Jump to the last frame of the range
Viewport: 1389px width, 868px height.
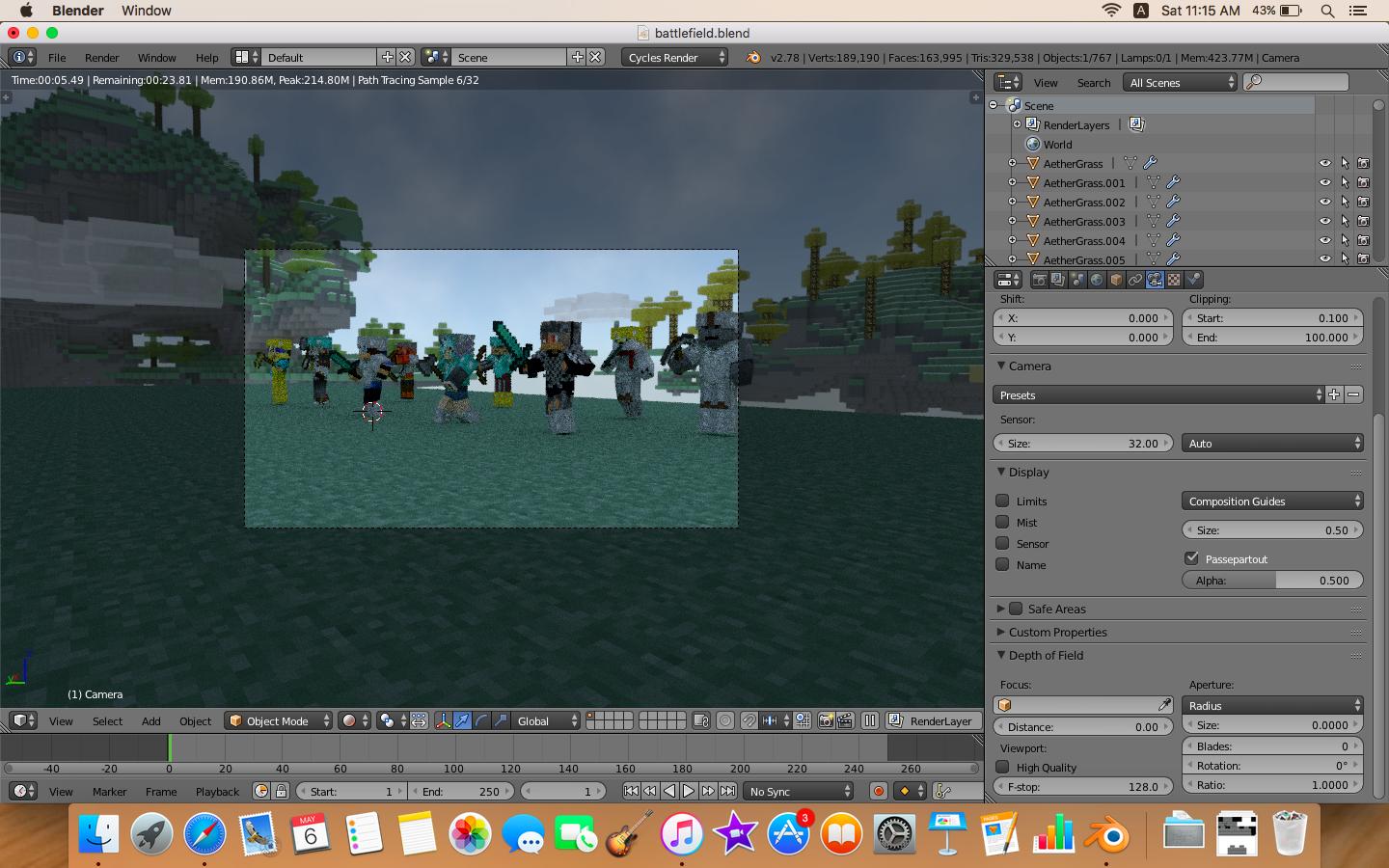click(728, 791)
